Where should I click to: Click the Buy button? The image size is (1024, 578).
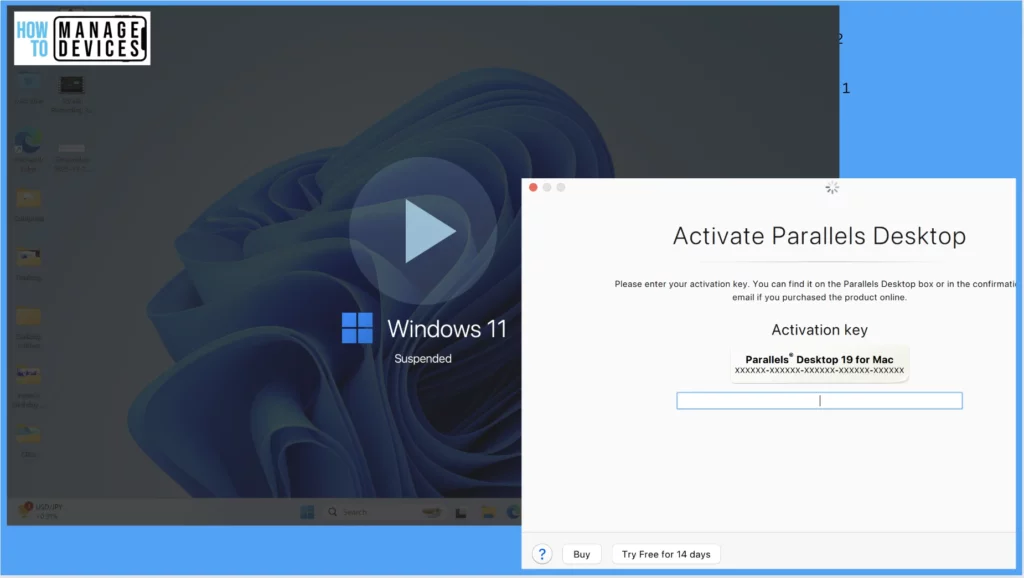click(x=581, y=554)
